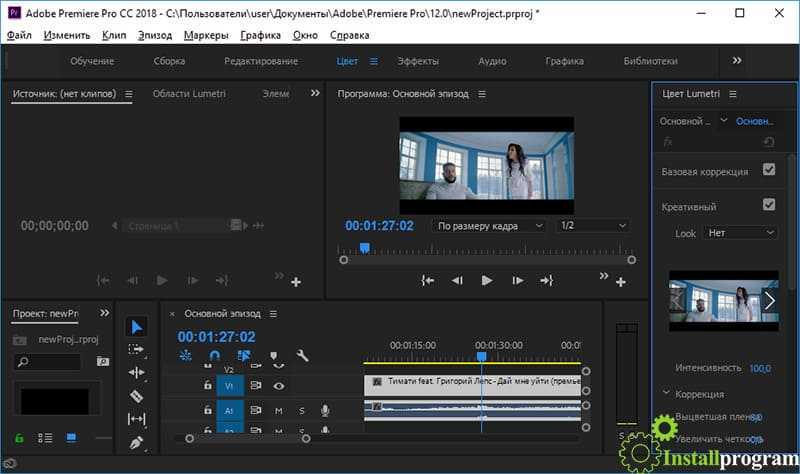Collapse the Коррекция section
800x474 pixels.
coord(666,393)
